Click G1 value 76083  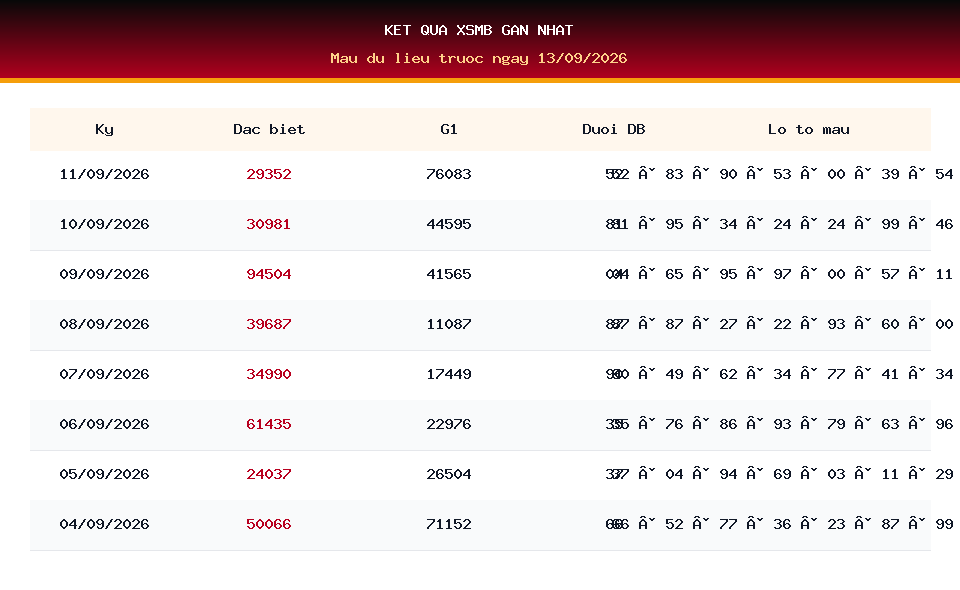coord(449,174)
